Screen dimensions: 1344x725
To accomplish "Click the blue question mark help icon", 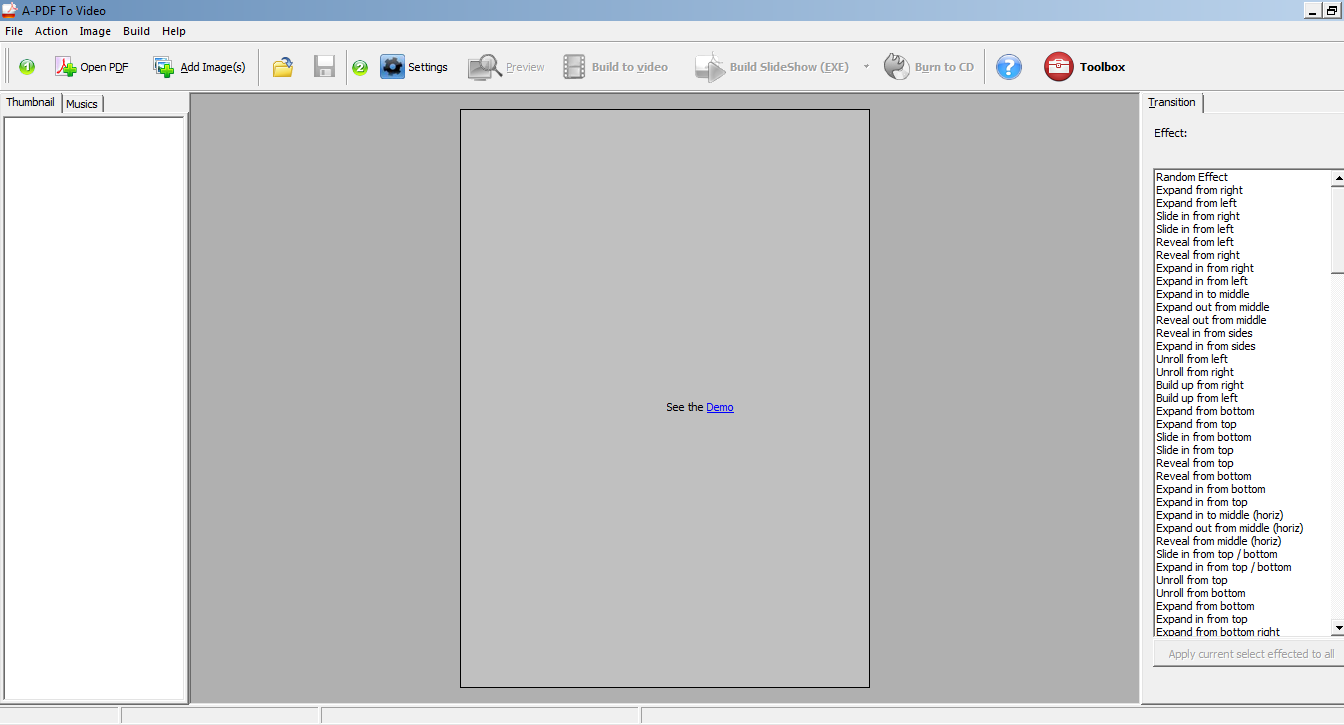I will point(1009,67).
